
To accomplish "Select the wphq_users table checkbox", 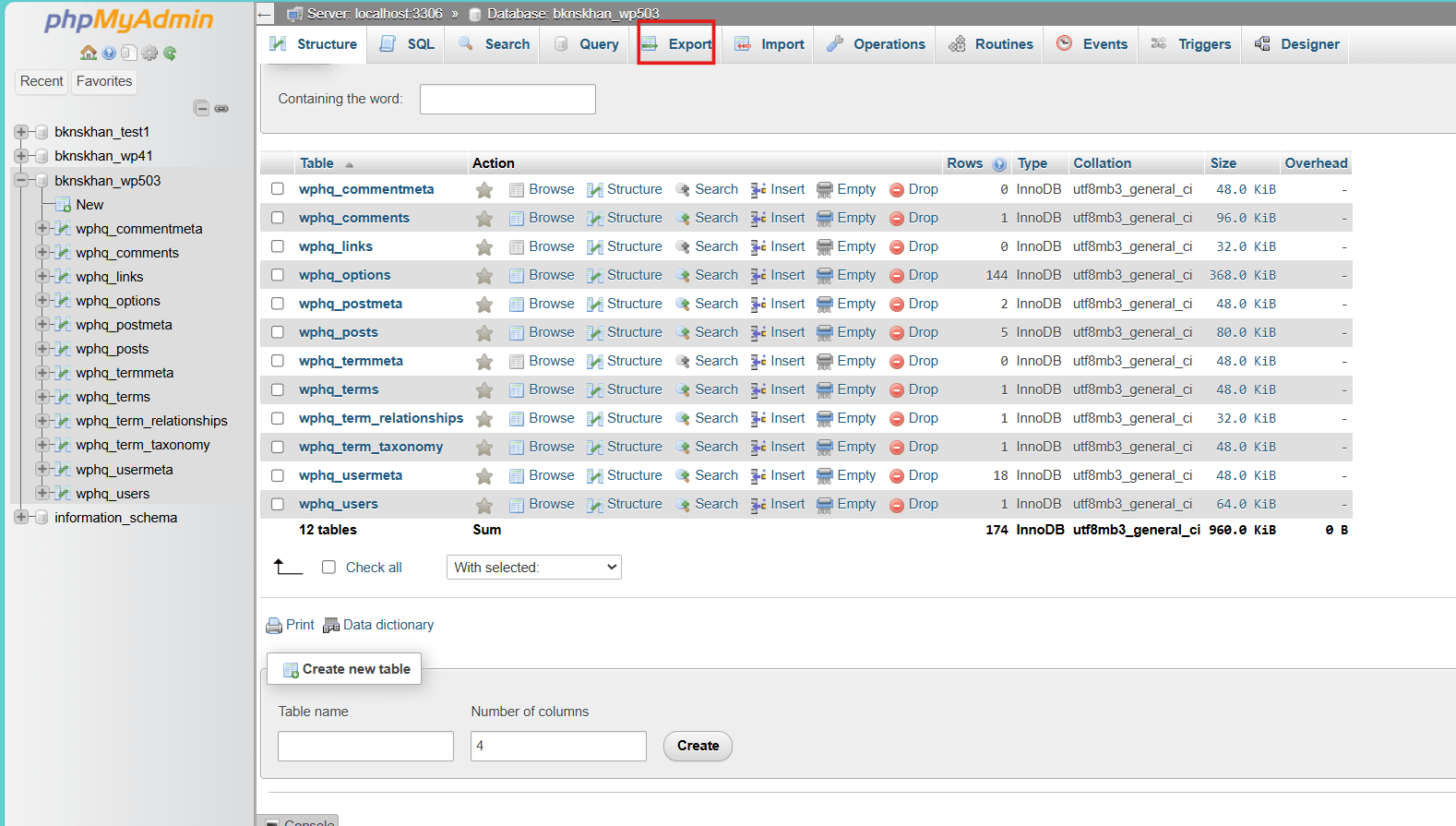I will click(278, 504).
